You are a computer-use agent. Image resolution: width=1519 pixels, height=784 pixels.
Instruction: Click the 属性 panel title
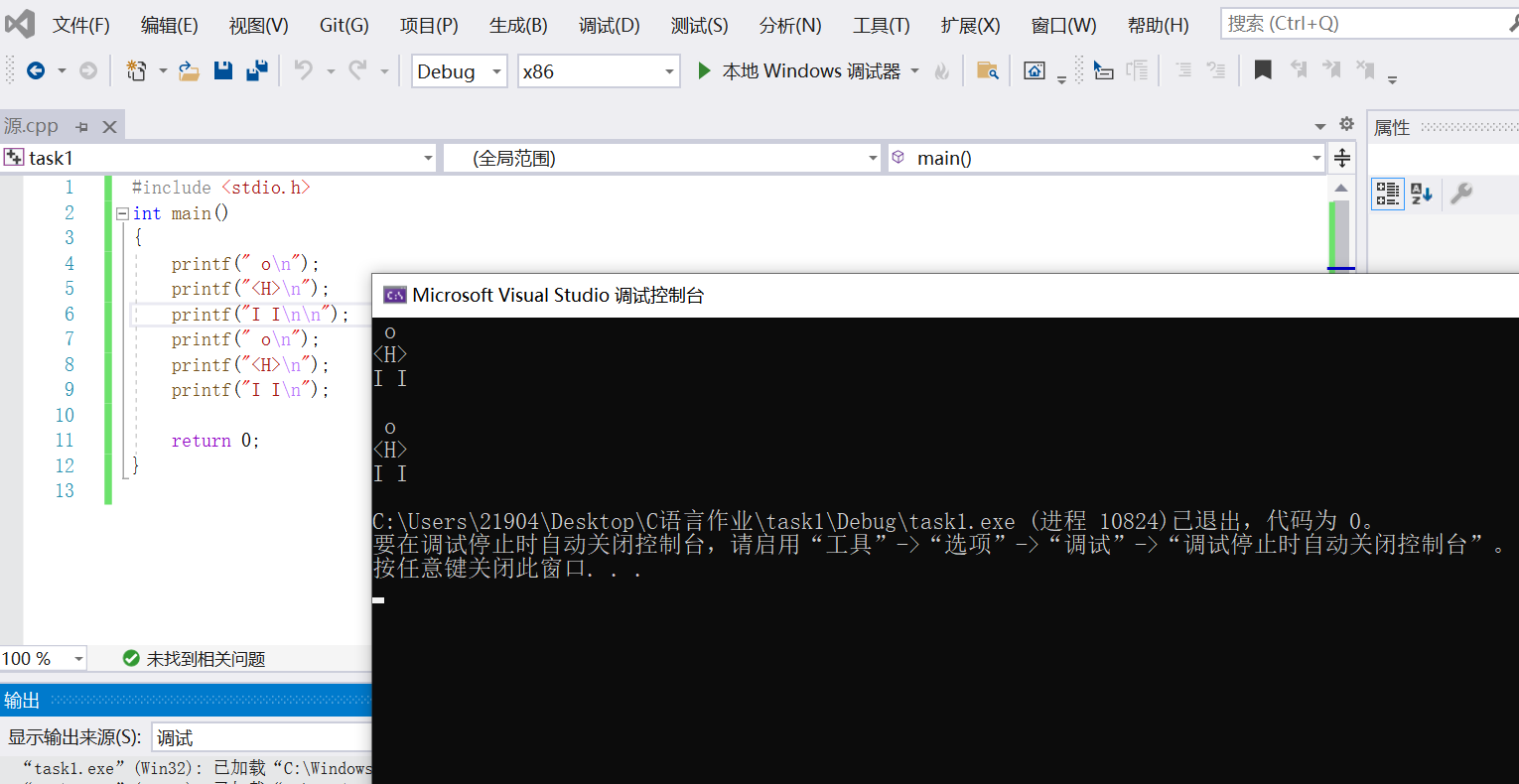click(1392, 127)
